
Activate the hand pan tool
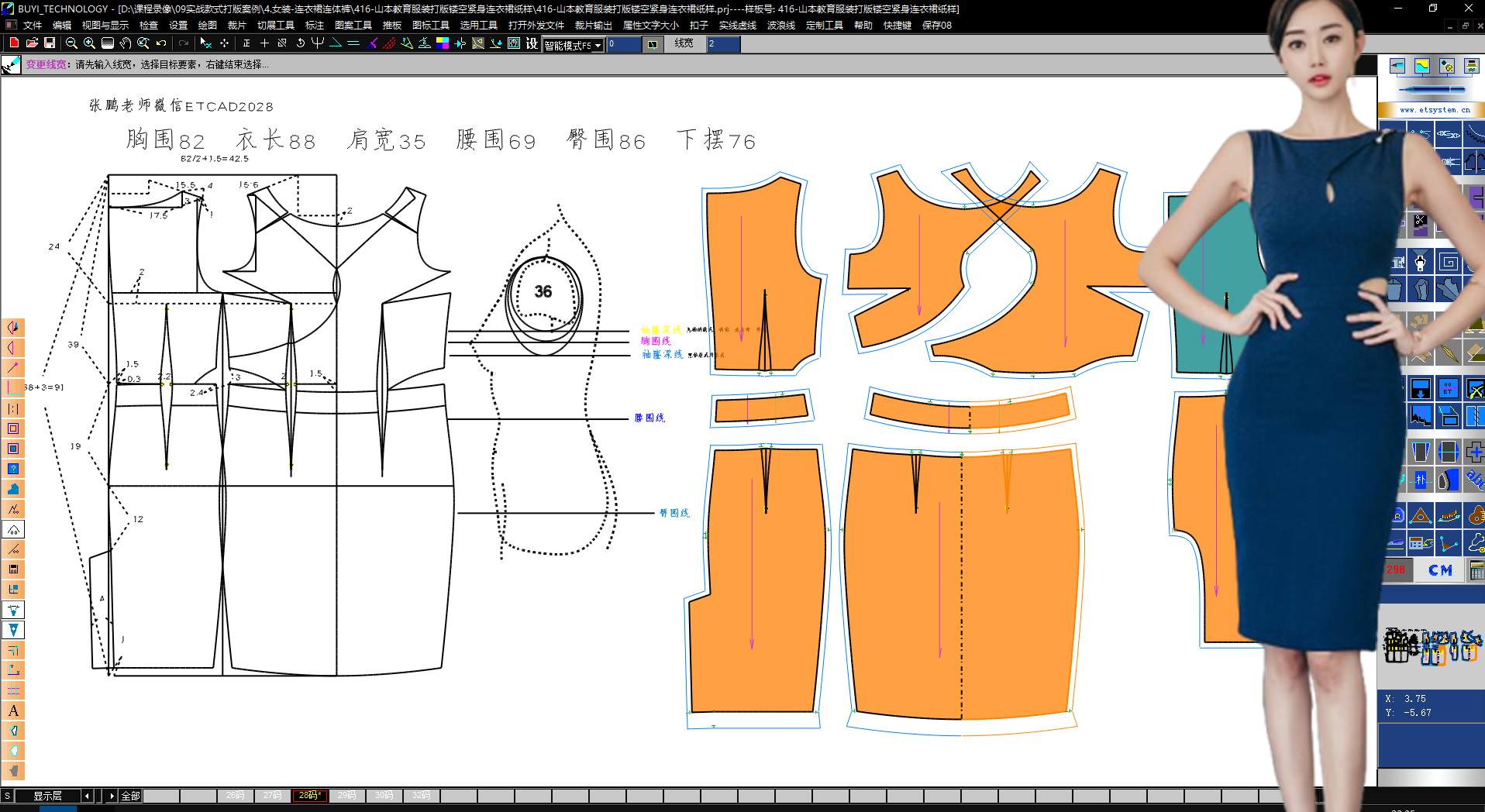[126, 43]
